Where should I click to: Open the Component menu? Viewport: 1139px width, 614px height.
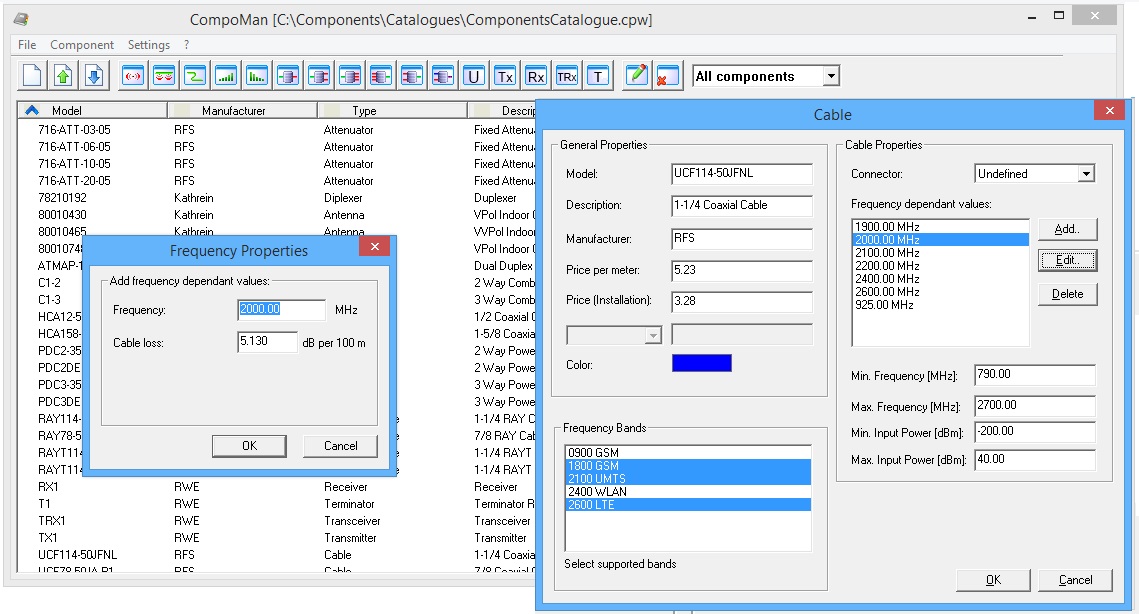[82, 45]
